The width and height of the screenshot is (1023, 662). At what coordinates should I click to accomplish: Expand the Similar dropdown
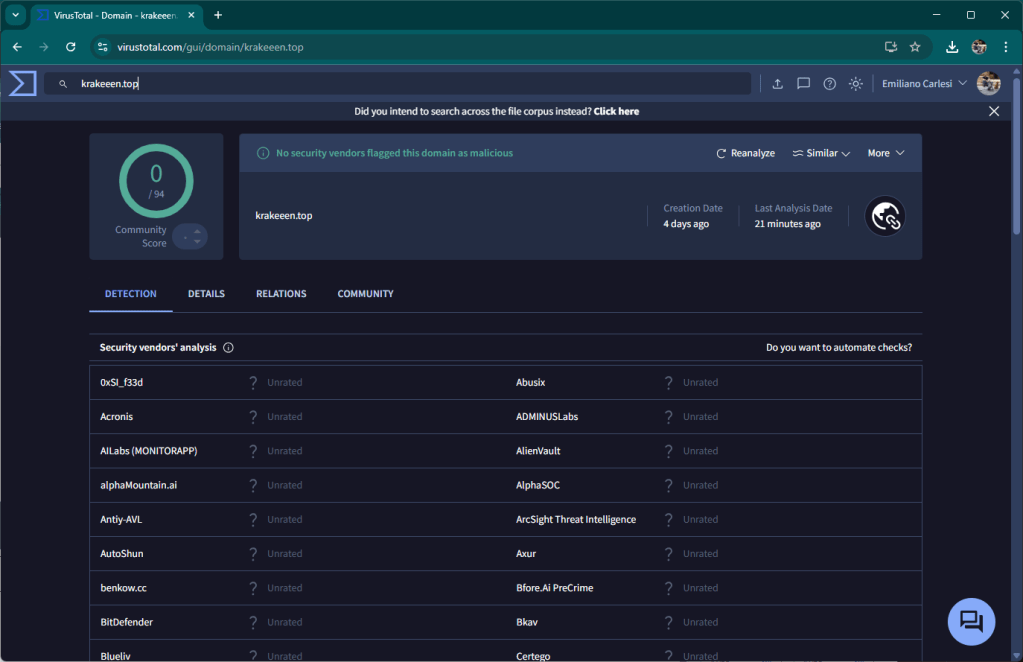pyautogui.click(x=821, y=153)
